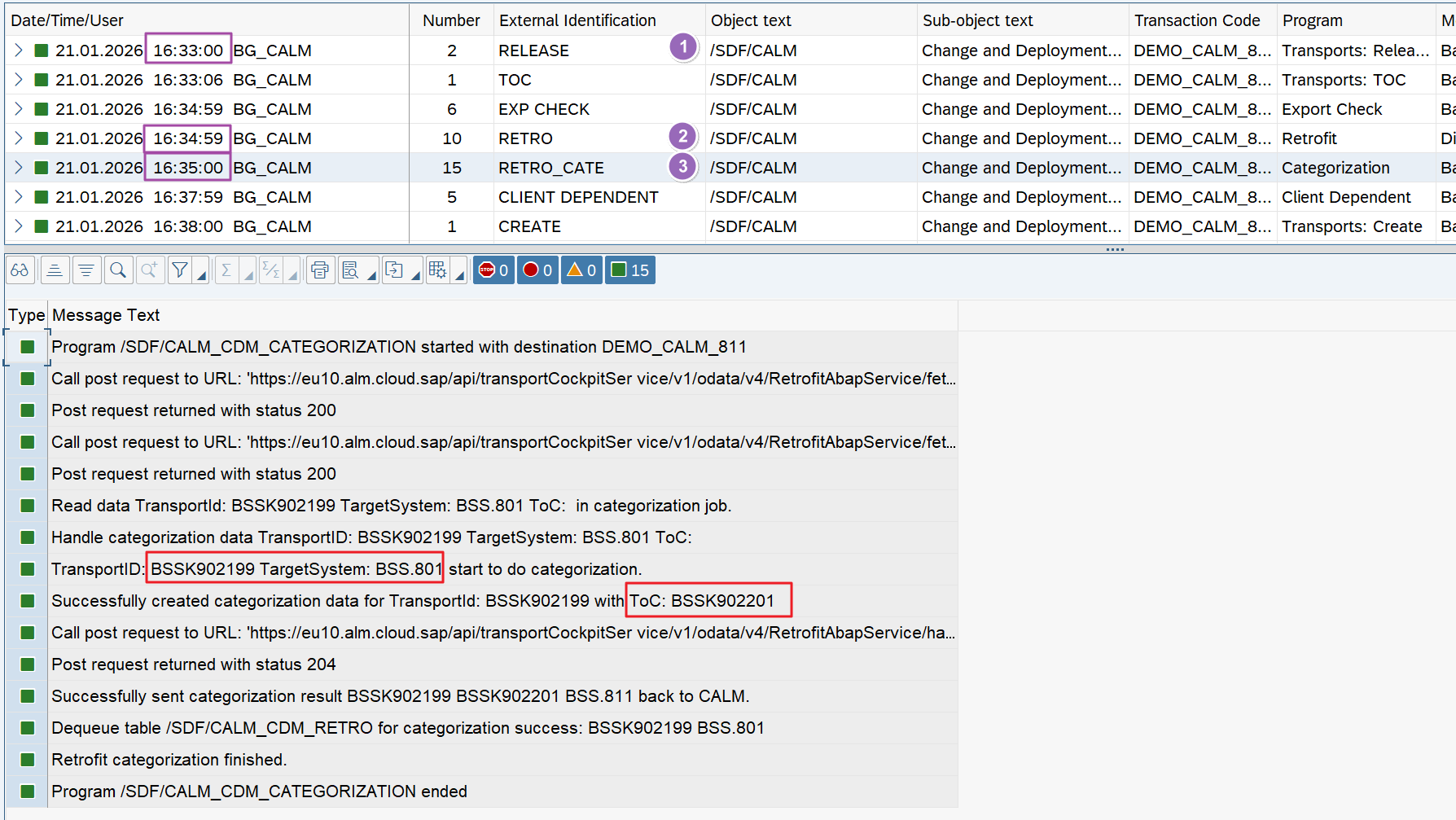Open the filter dropdown arrow
The height and width of the screenshot is (820, 1456).
click(201, 276)
